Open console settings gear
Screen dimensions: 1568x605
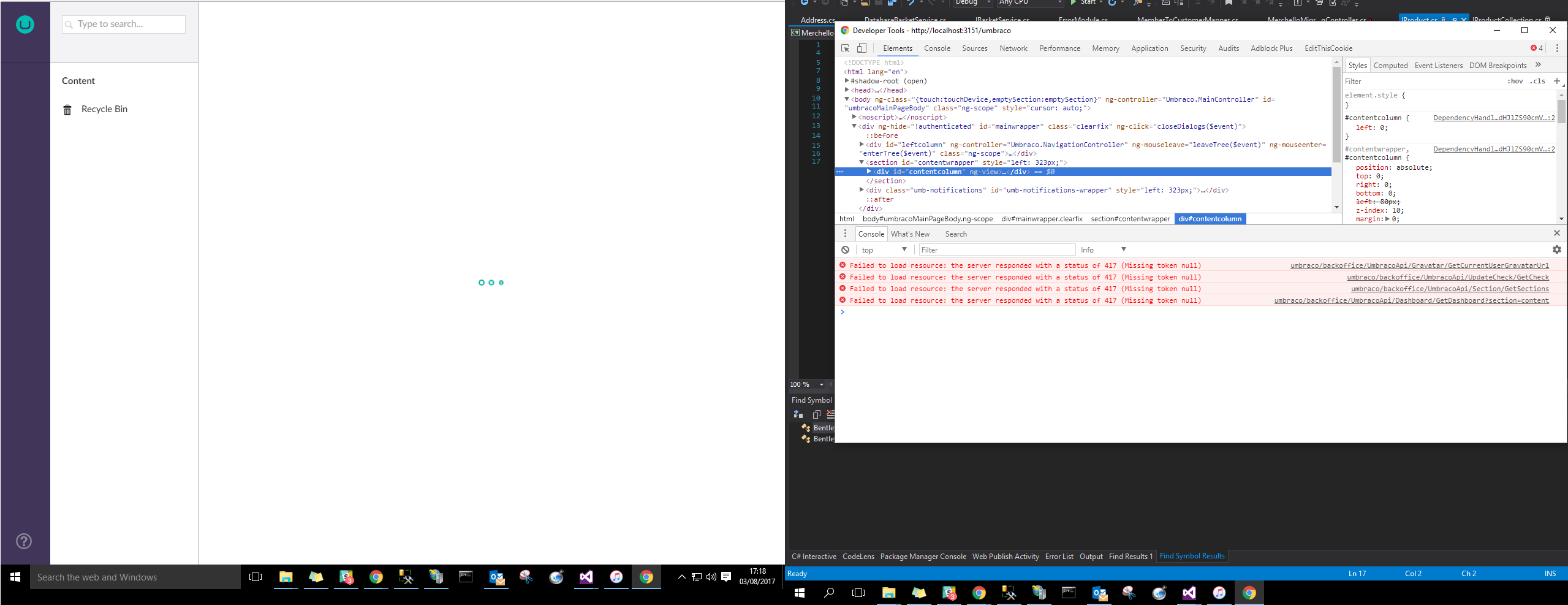pyautogui.click(x=1557, y=250)
